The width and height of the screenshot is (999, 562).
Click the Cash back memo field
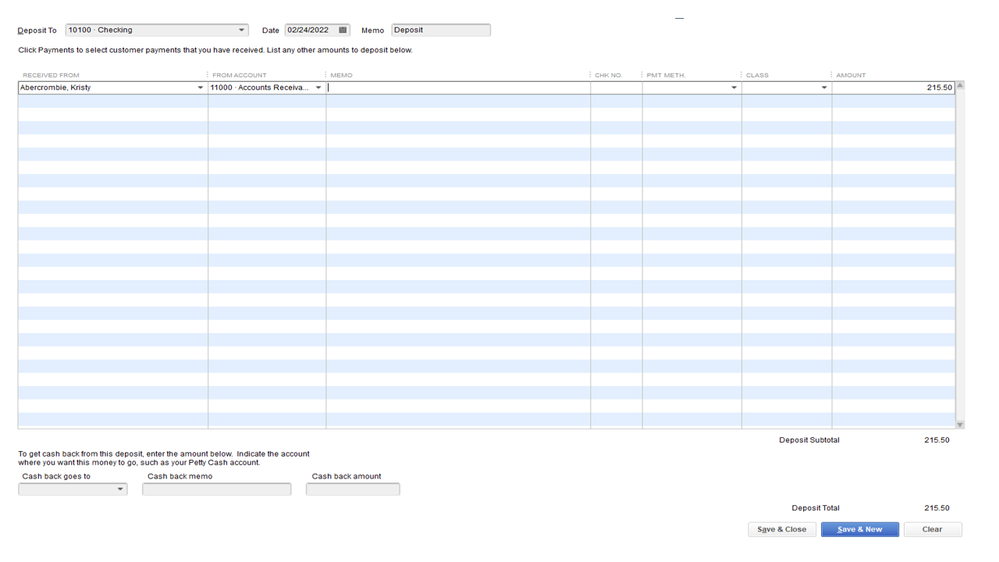[217, 489]
